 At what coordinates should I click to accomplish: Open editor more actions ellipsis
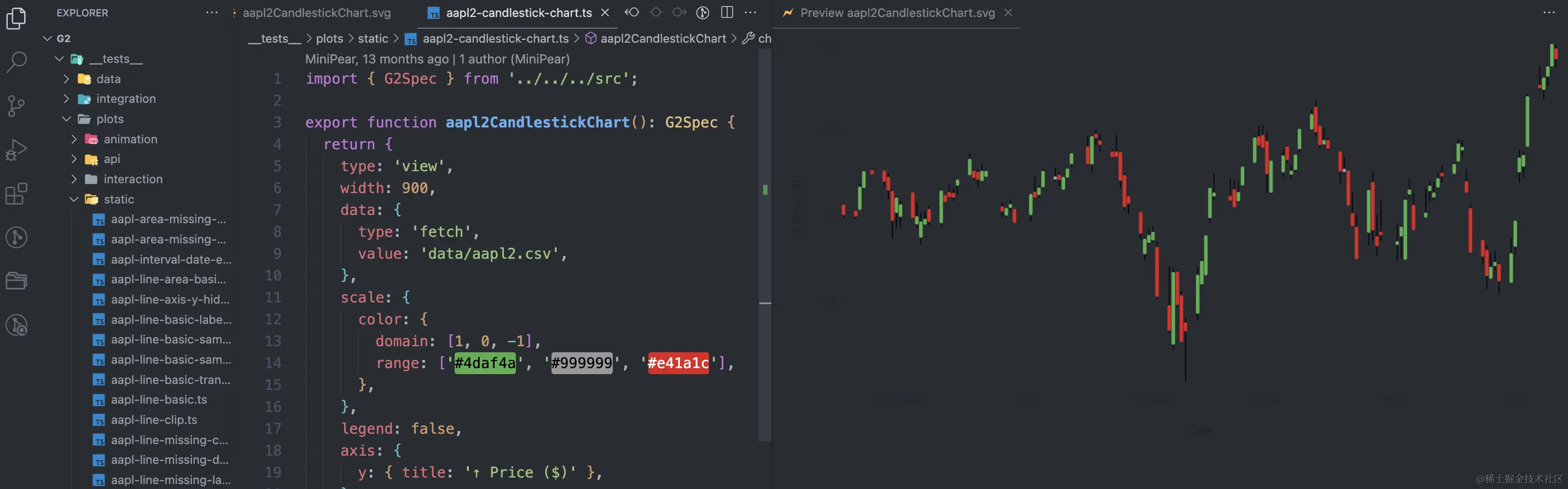[x=751, y=12]
